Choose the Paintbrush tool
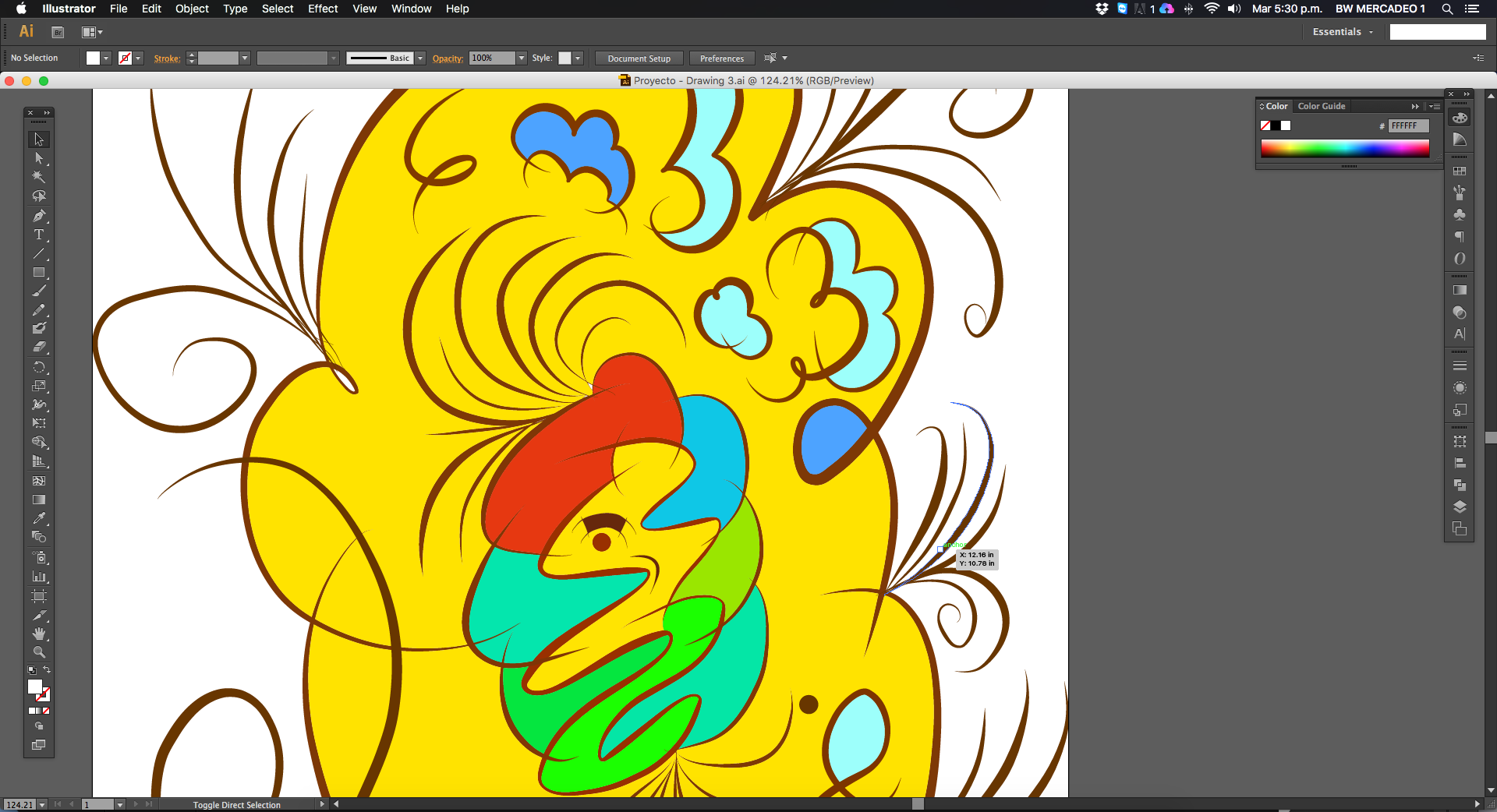The height and width of the screenshot is (812, 1497). point(38,291)
